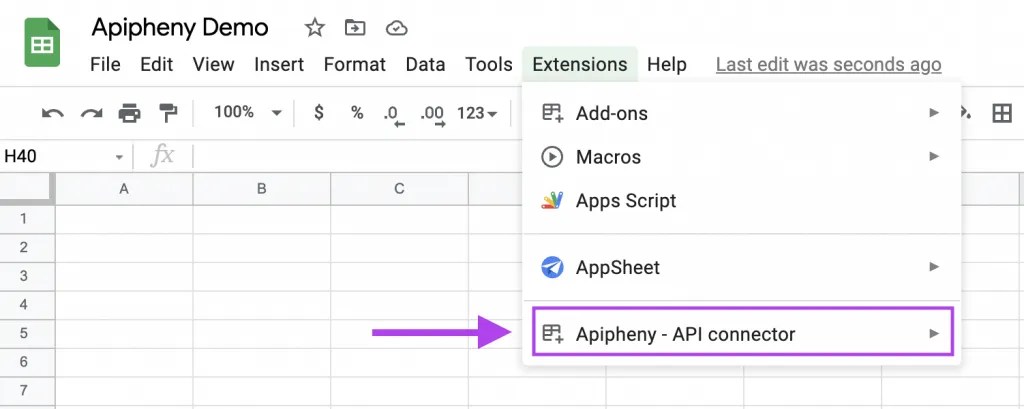Click the fill color paint bucket
1024x409 pixels.
pos(965,112)
